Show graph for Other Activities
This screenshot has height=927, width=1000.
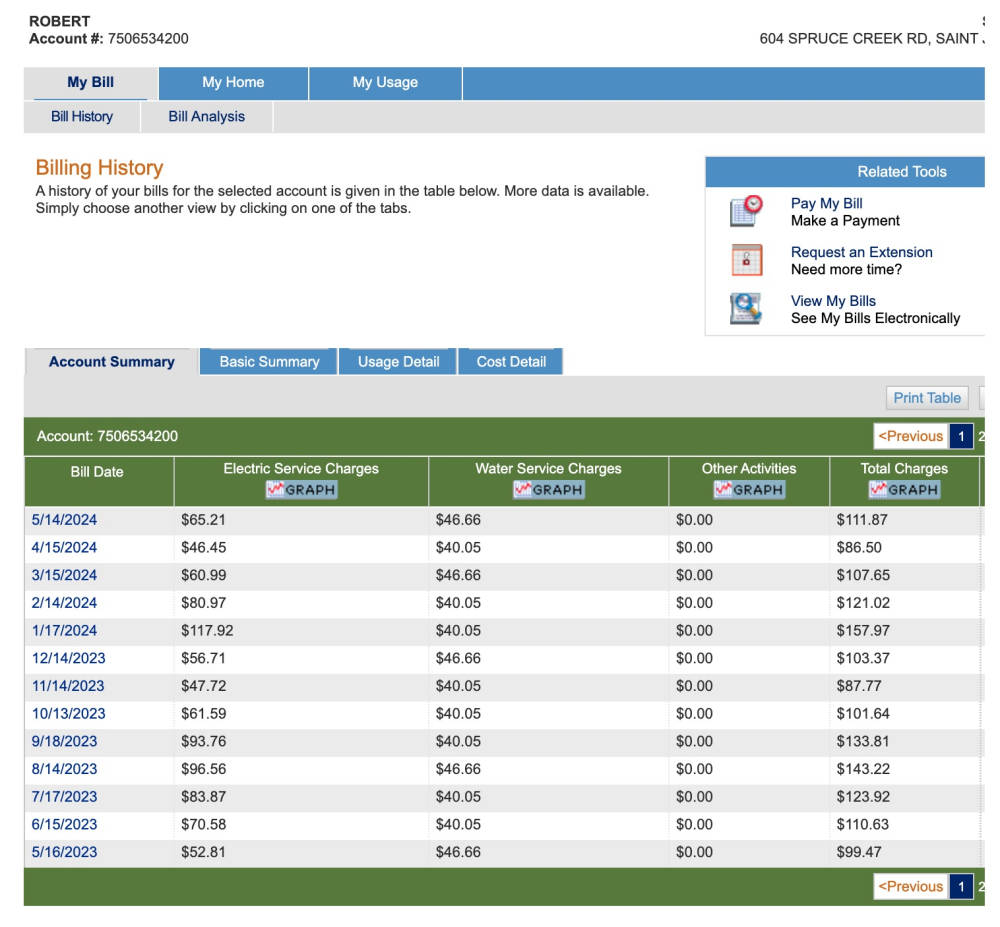(x=748, y=490)
